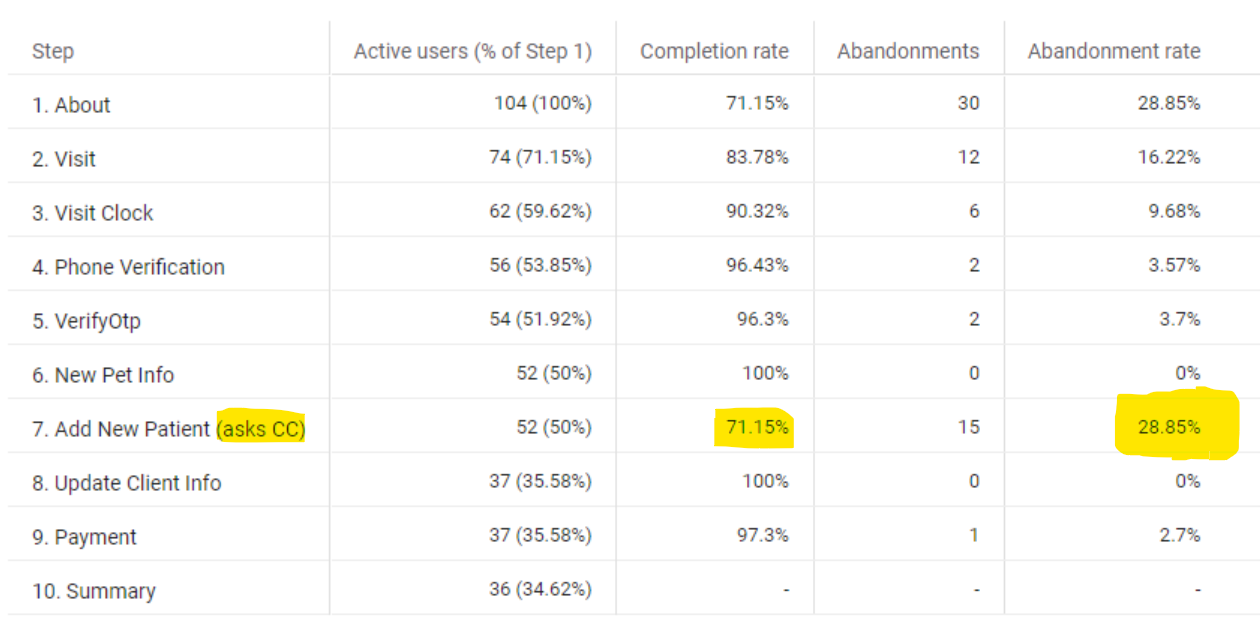Open the 10. Summary step
This screenshot has height=627, width=1260.
94,591
